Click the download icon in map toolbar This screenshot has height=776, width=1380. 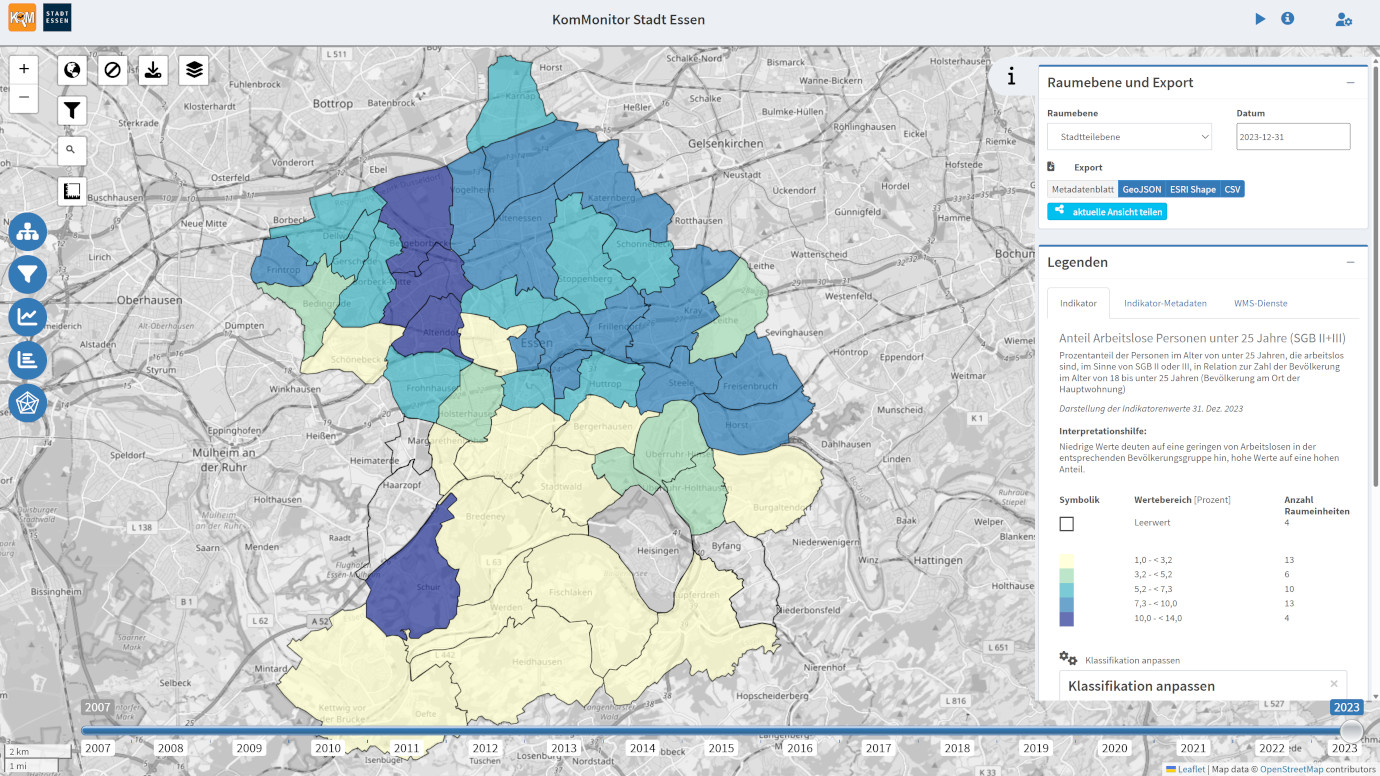pyautogui.click(x=153, y=70)
